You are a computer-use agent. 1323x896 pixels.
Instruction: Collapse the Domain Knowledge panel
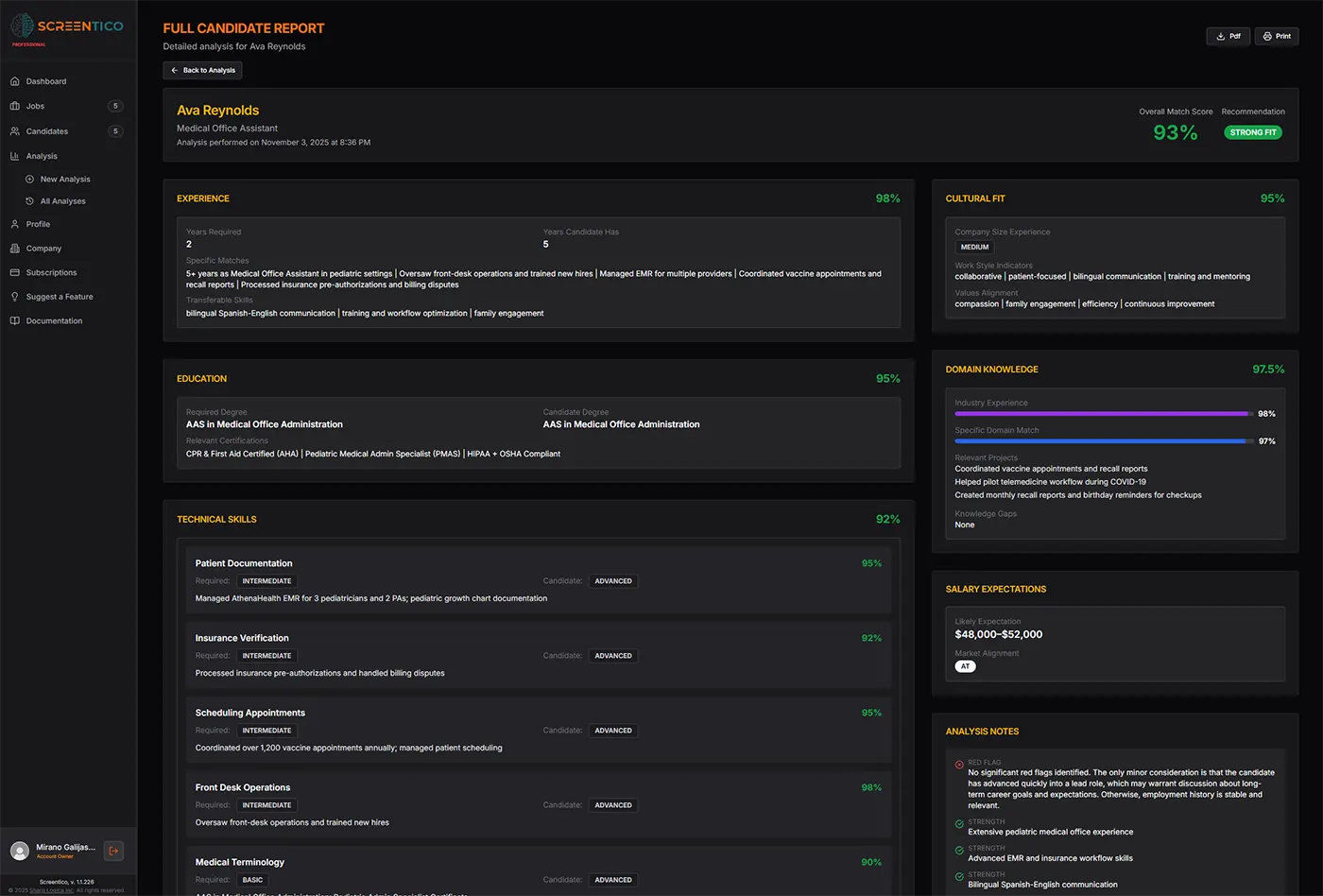click(992, 370)
